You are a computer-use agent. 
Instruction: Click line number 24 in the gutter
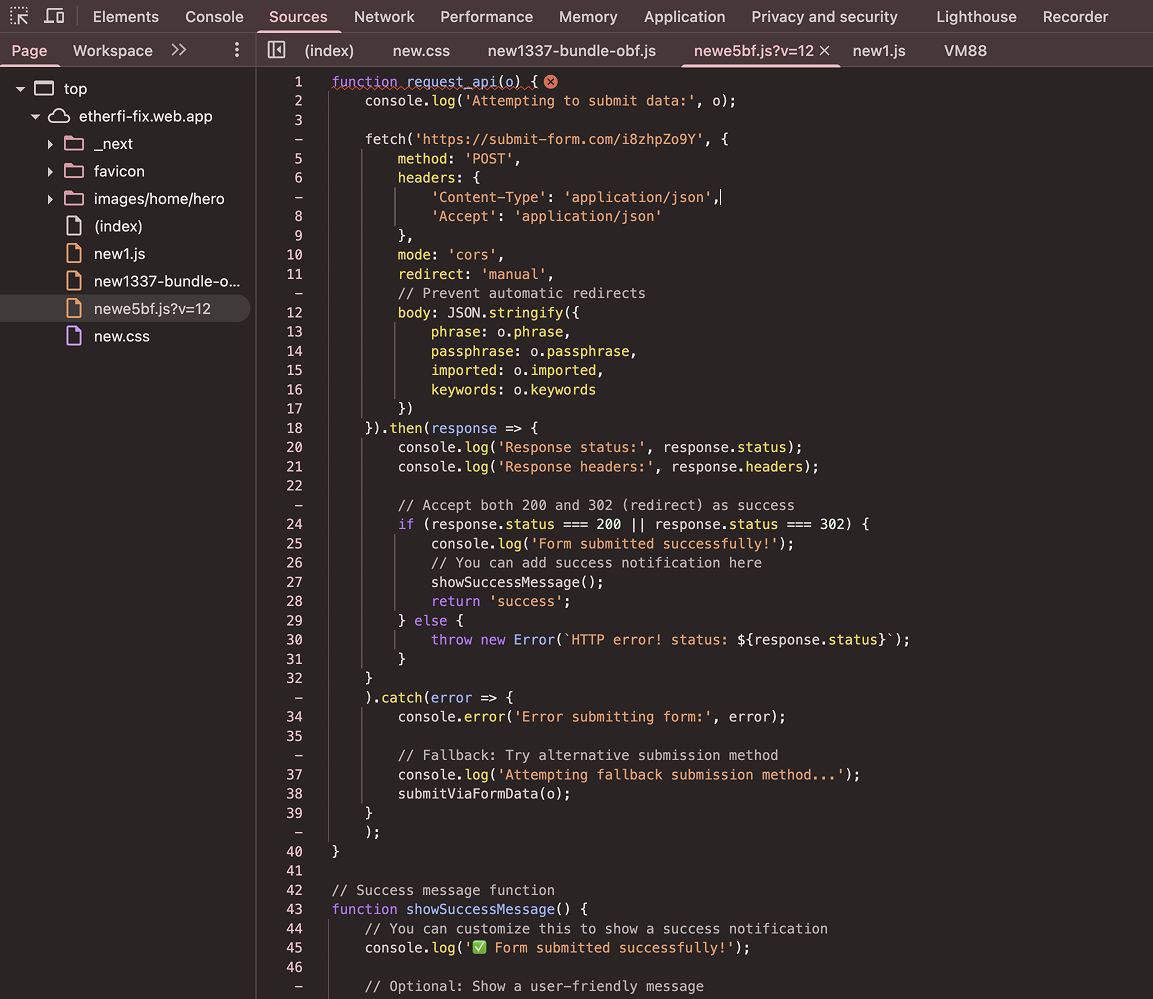coord(294,524)
